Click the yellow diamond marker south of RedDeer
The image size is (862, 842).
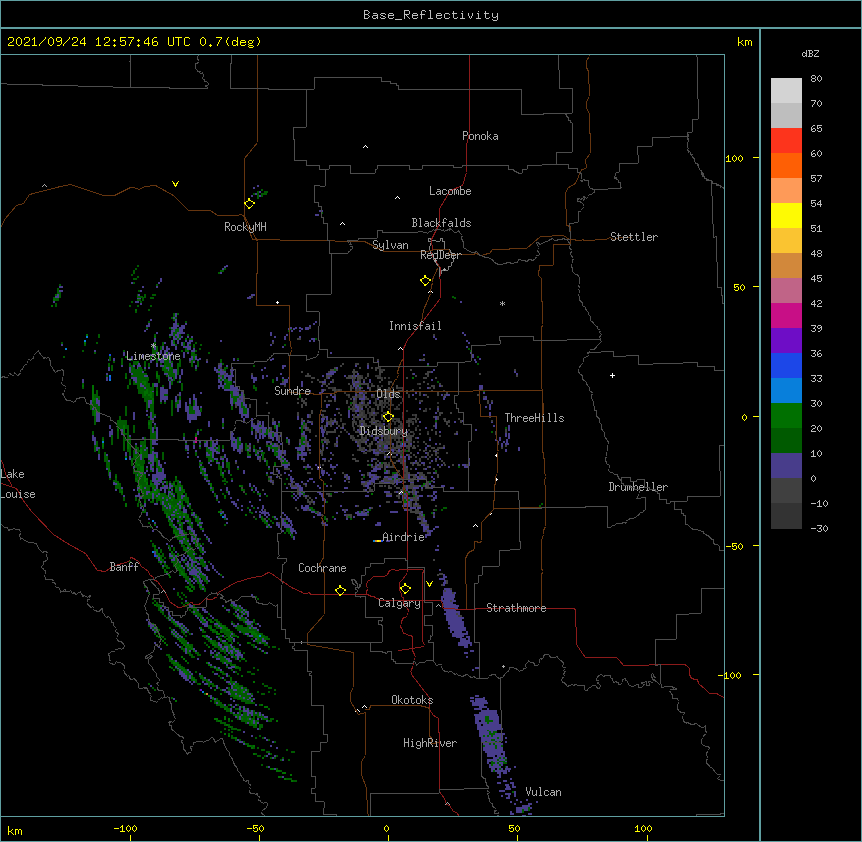(x=426, y=281)
